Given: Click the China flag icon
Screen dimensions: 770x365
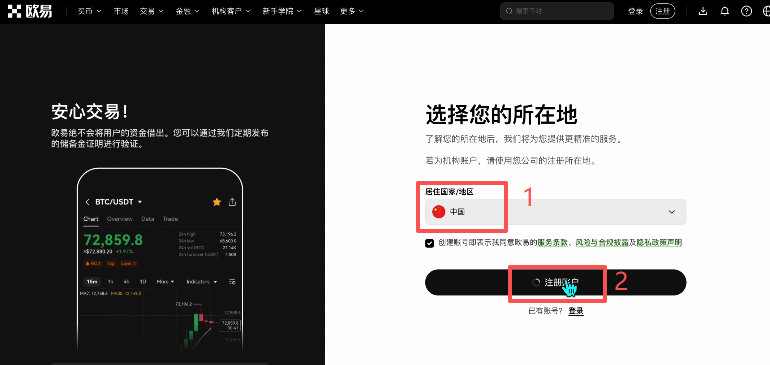Looking at the screenshot, I should pyautogui.click(x=438, y=212).
